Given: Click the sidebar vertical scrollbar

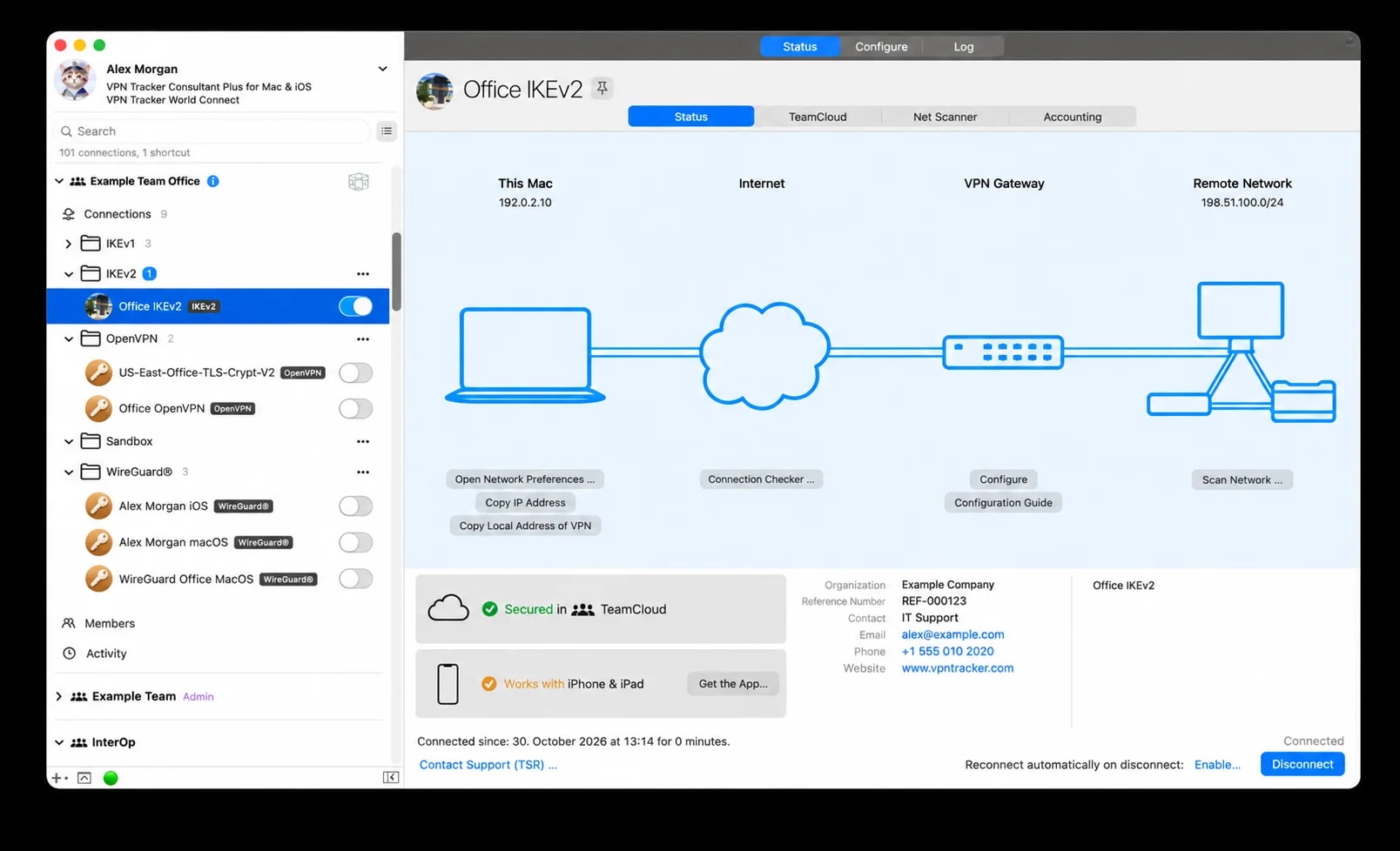Looking at the screenshot, I should 396,271.
